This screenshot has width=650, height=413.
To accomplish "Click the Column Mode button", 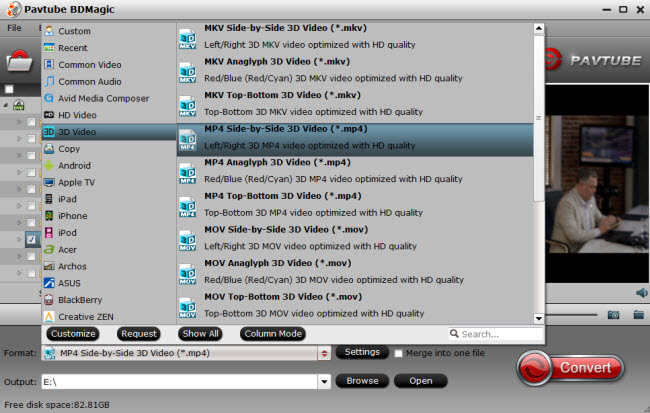I will [x=273, y=334].
